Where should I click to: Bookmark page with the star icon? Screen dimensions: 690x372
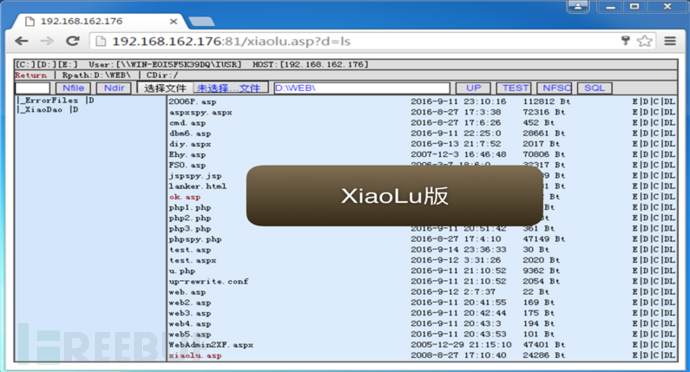point(644,41)
